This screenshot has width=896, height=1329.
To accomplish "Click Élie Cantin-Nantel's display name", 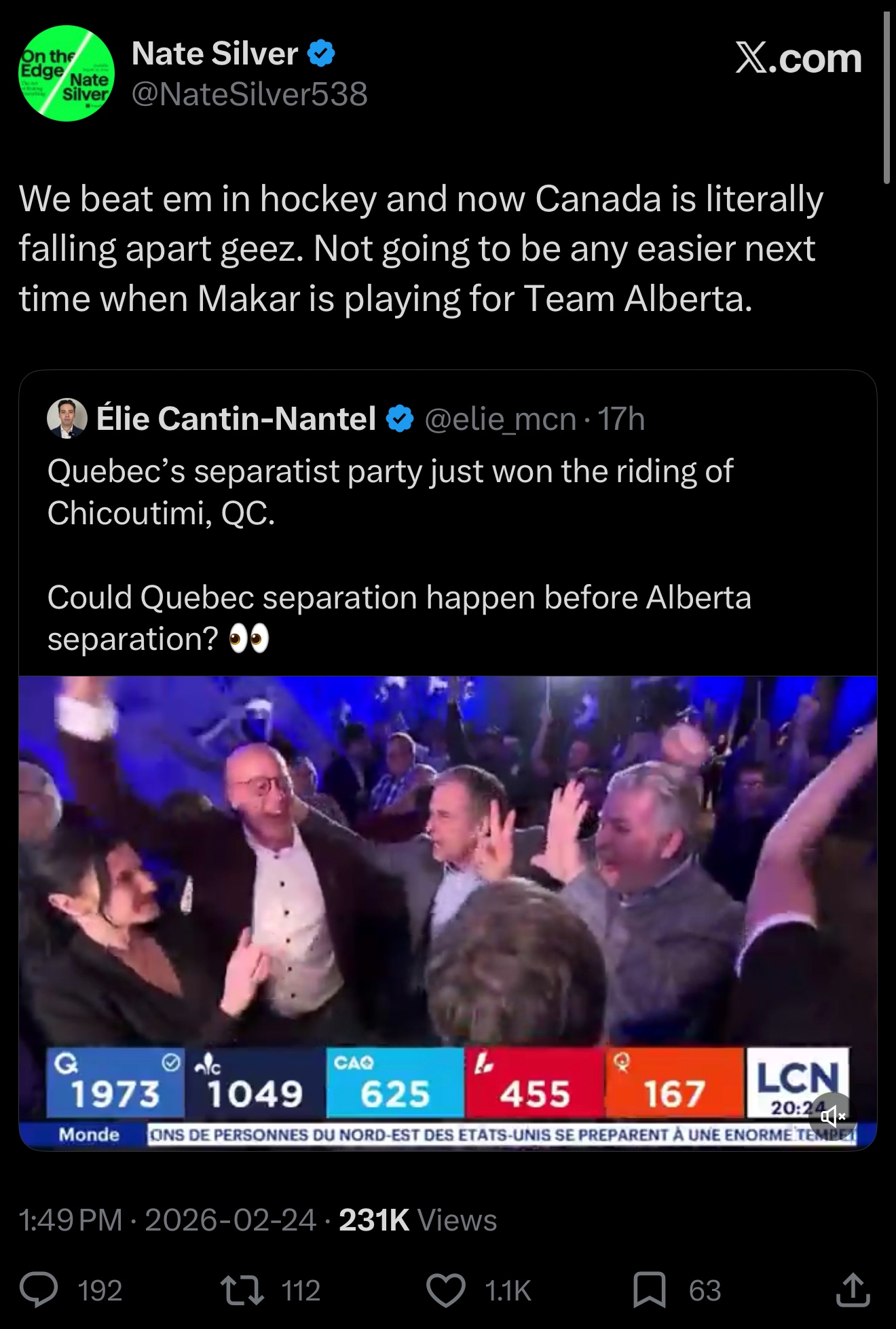I will tap(236, 418).
